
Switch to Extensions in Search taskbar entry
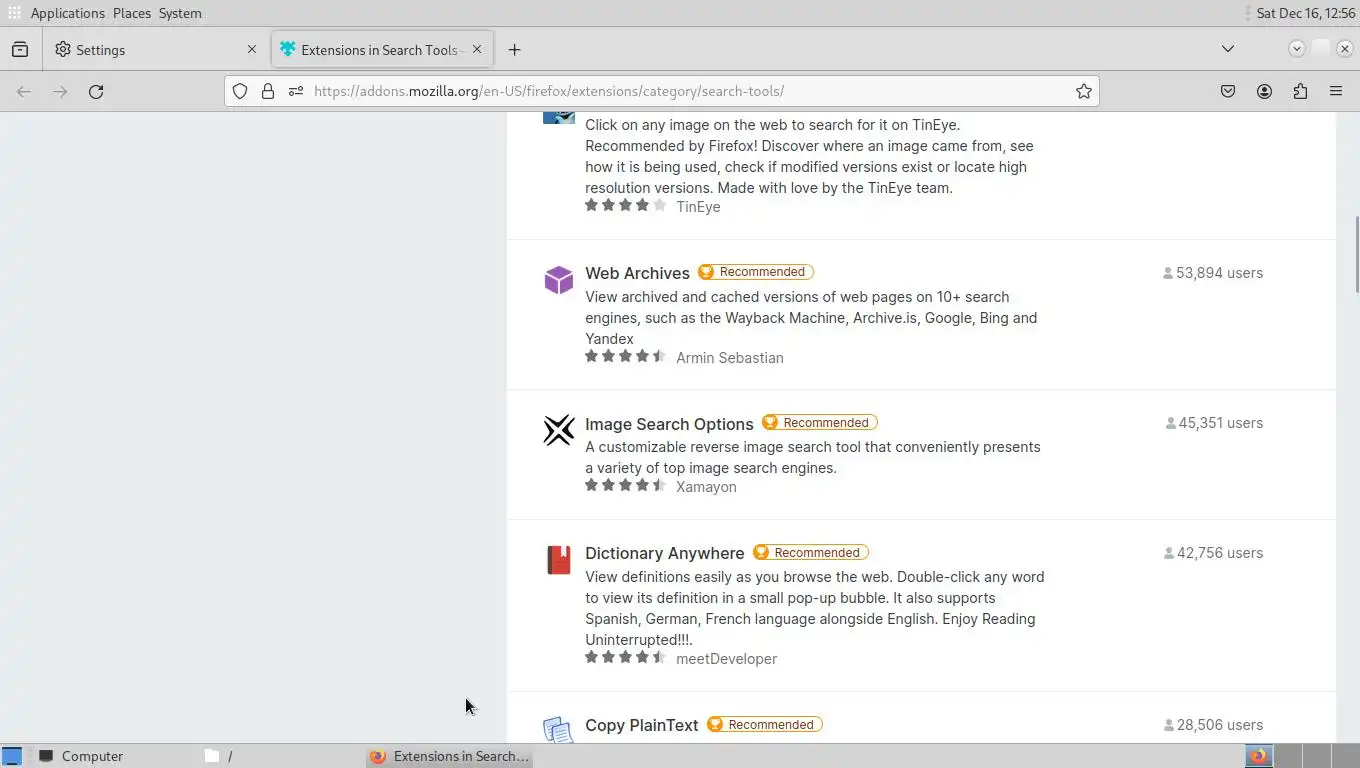[450, 756]
